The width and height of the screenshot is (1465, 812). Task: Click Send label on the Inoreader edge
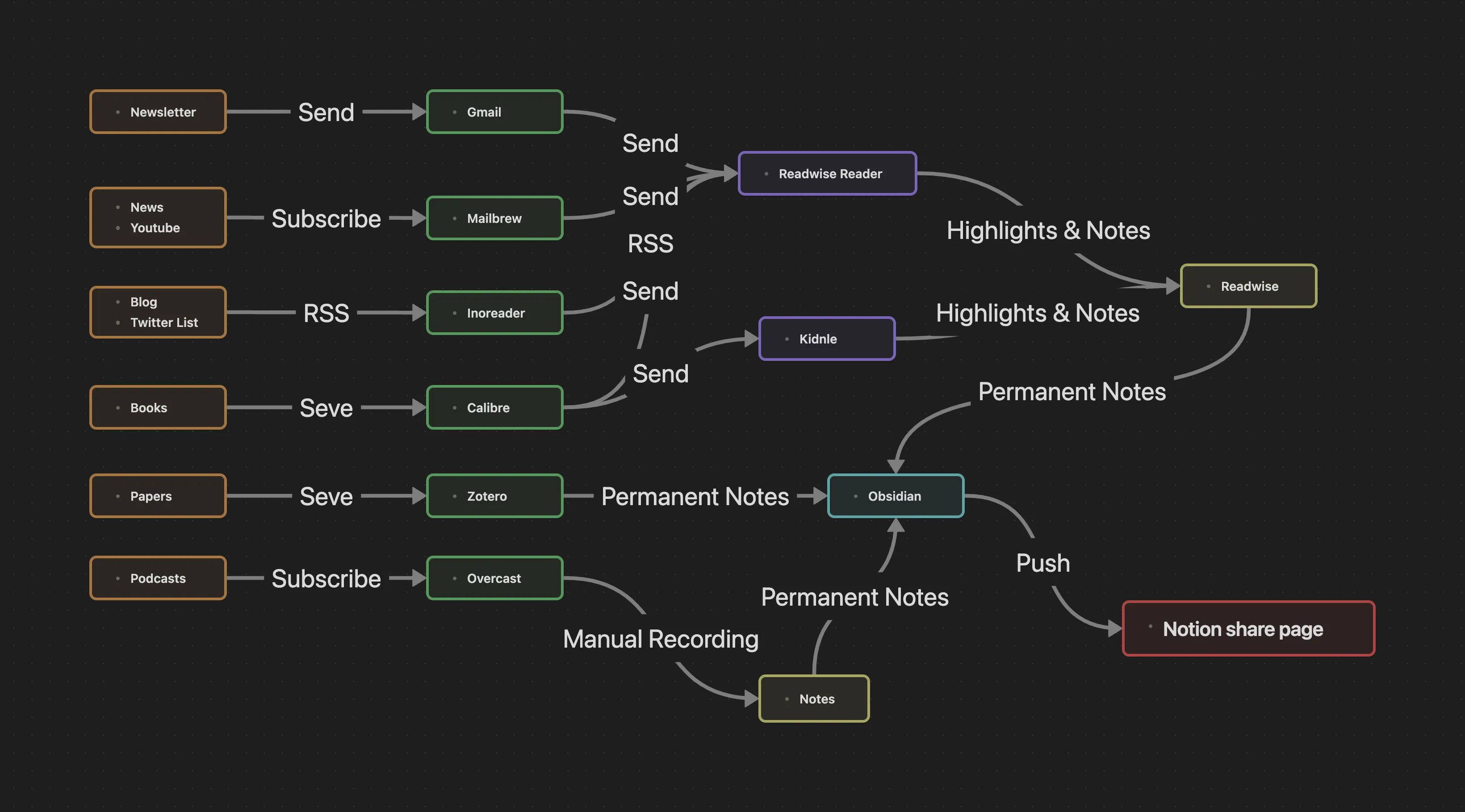(x=651, y=291)
